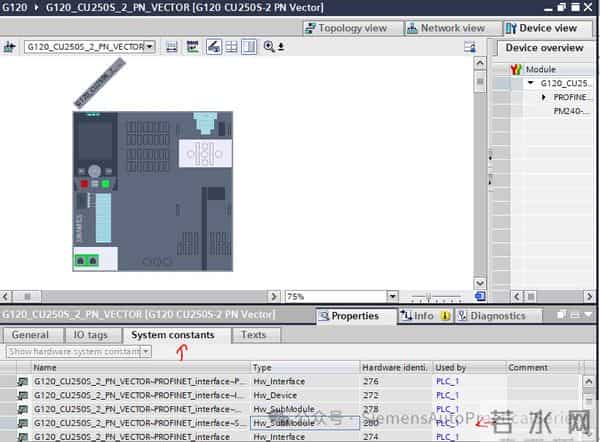Screen dimensions: 600x442
Task: Click the save icon beside the zoom slider
Action: (x=480, y=297)
